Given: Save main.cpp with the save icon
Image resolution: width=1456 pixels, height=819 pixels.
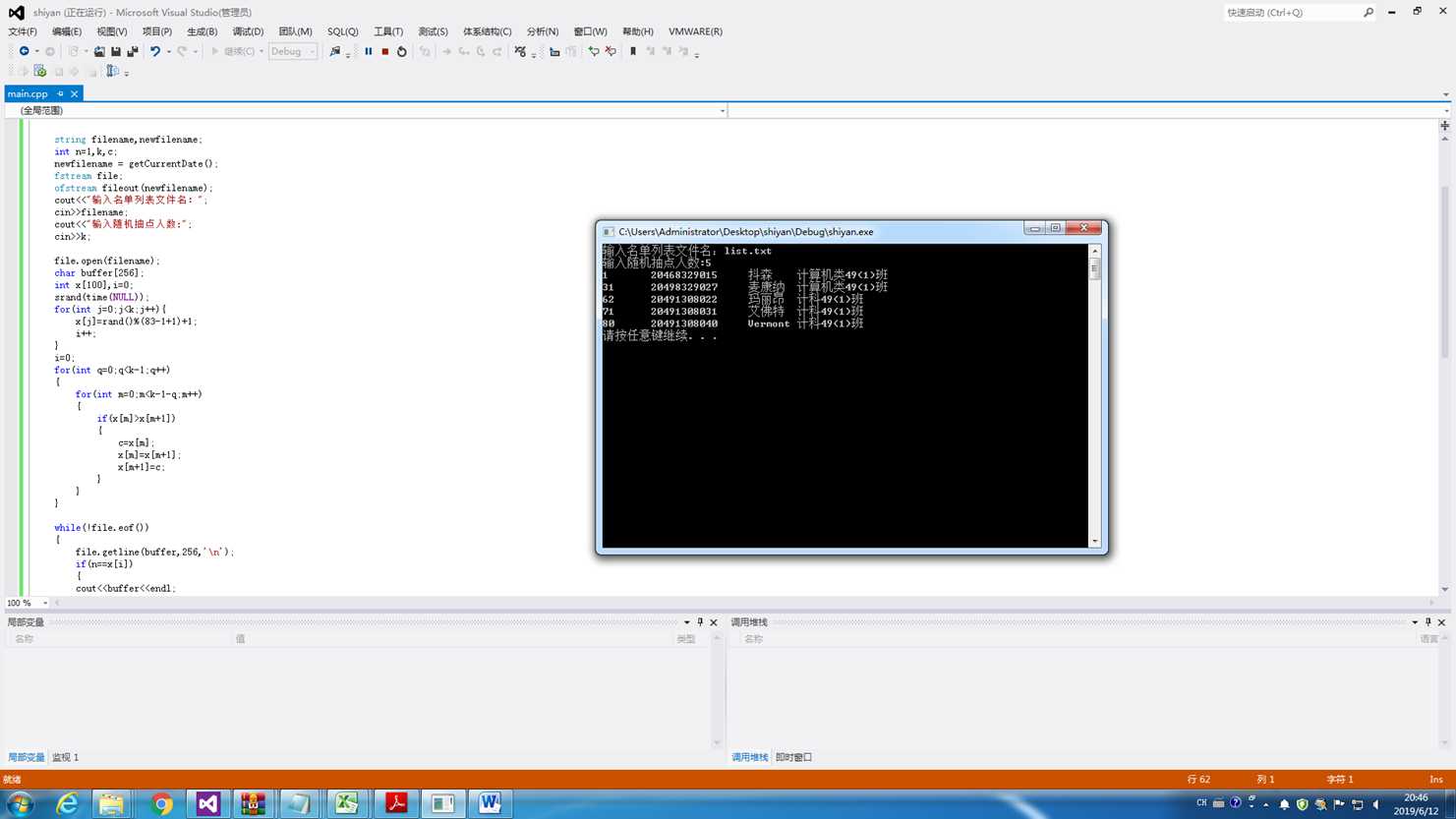Looking at the screenshot, I should click(x=116, y=51).
